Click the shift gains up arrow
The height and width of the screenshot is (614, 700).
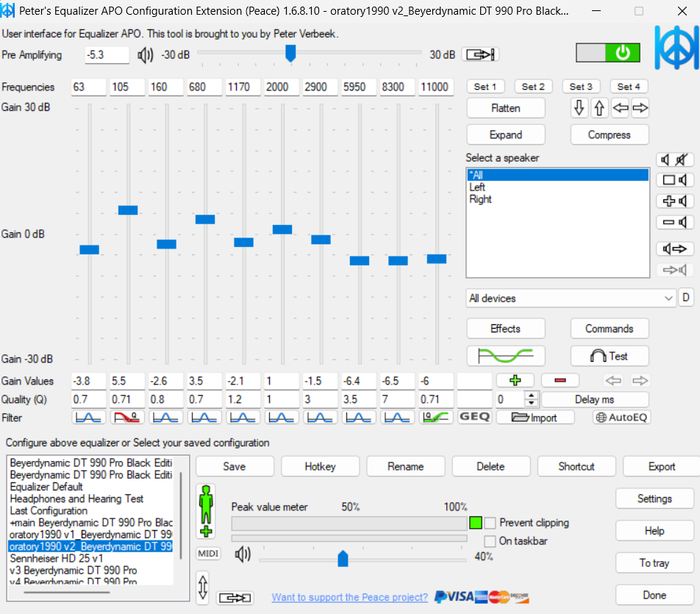coord(600,108)
